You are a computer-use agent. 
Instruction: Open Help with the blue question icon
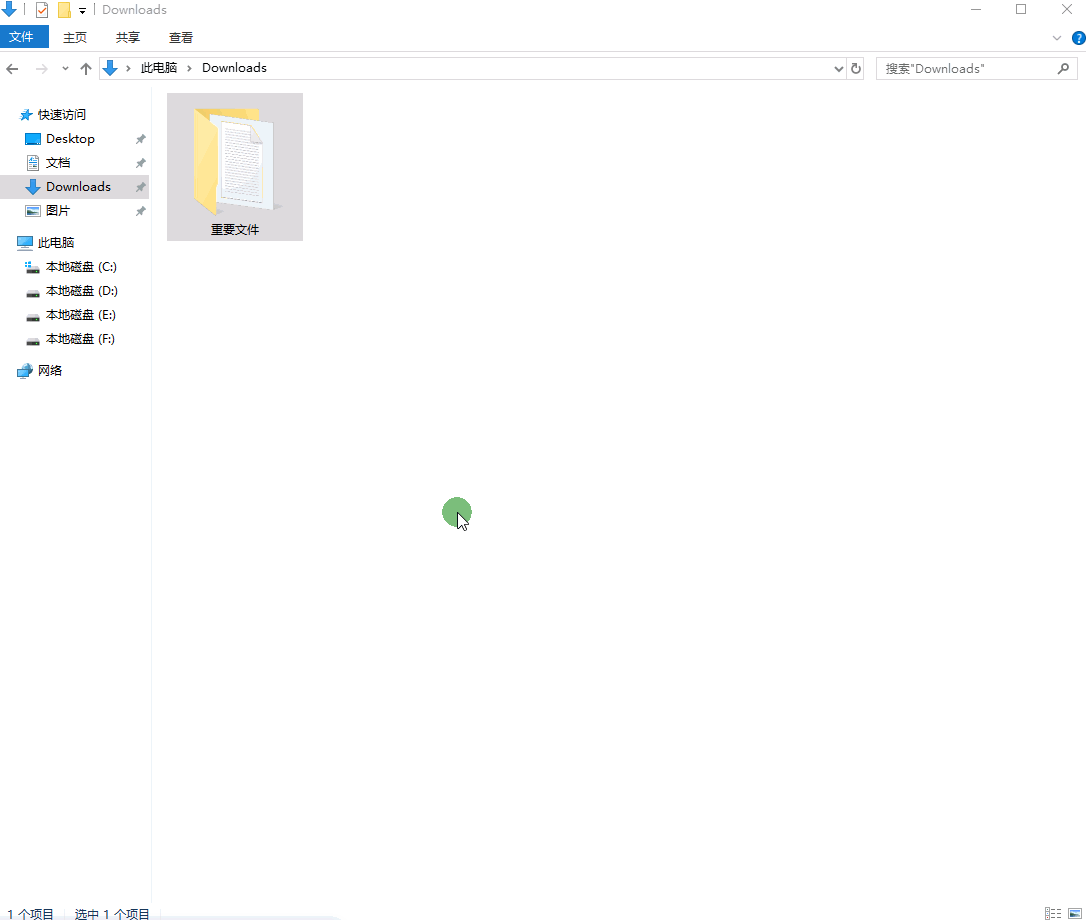click(x=1078, y=38)
